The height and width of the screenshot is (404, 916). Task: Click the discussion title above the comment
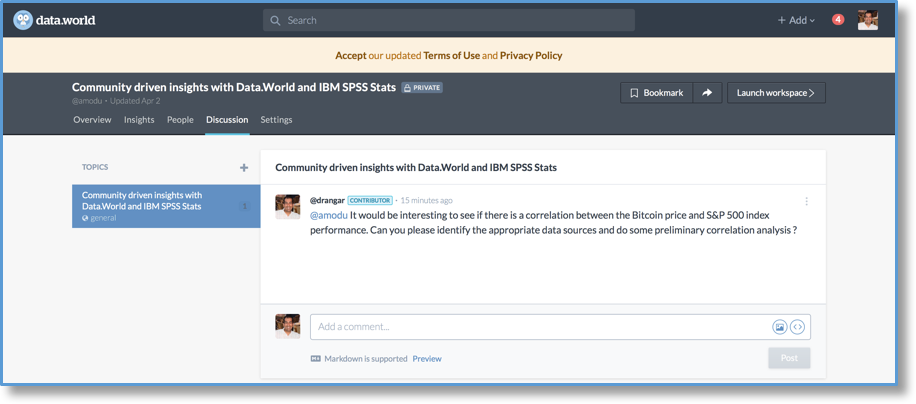416,168
